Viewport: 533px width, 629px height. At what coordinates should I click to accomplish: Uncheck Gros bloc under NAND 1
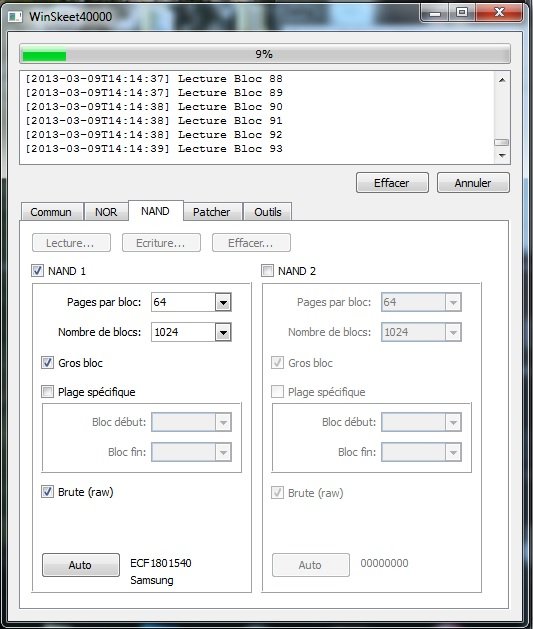tap(47, 363)
